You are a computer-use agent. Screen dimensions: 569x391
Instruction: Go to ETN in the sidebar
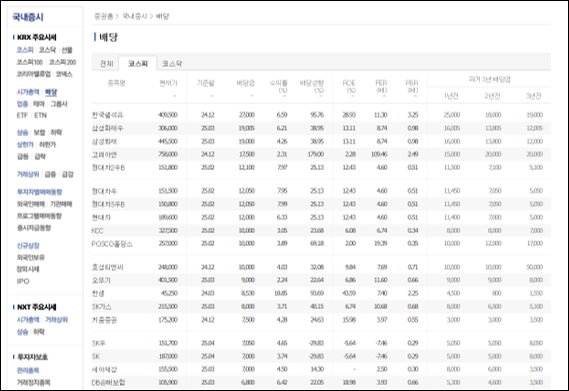coord(40,115)
